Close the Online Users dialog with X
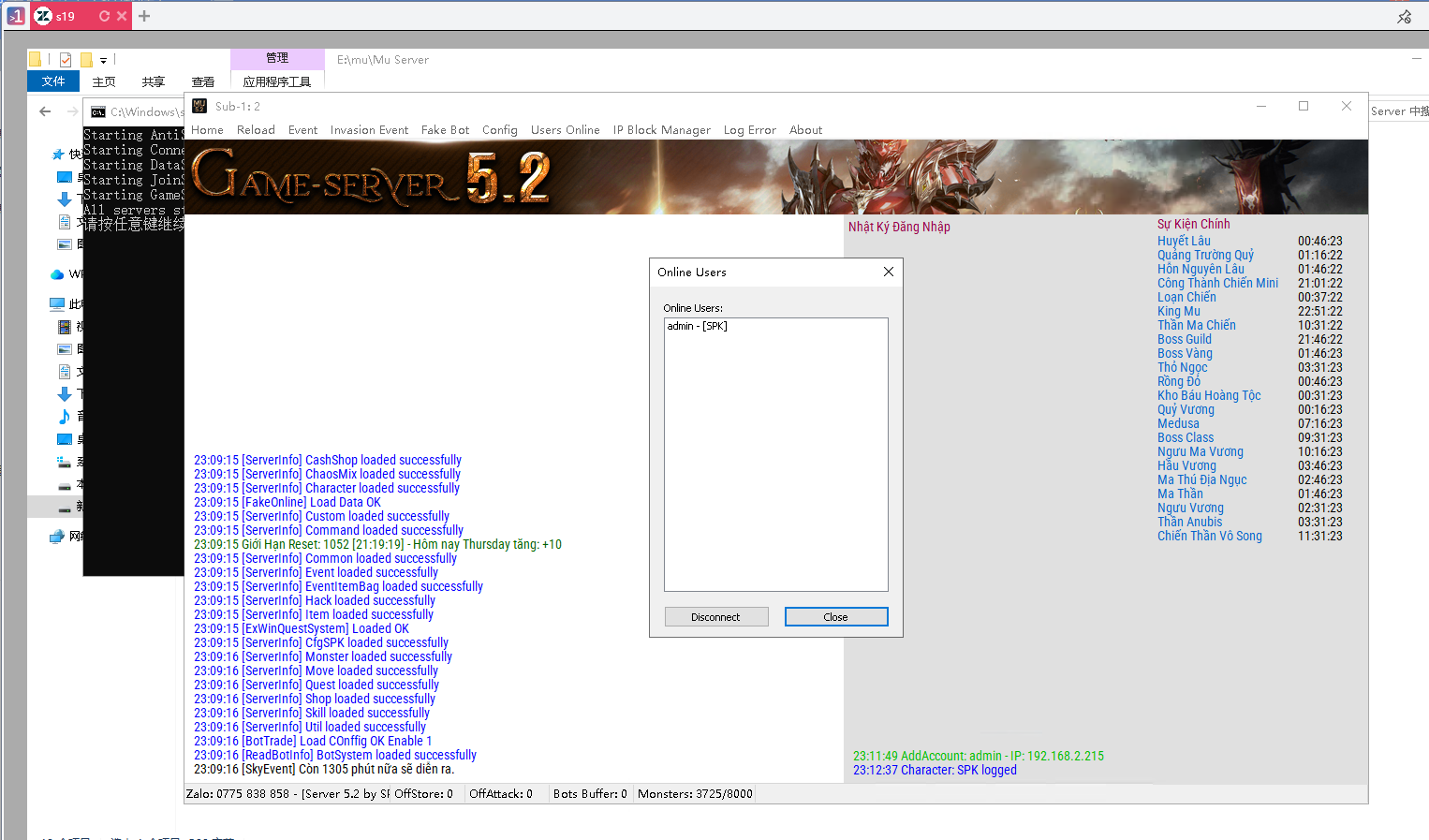Screen dimensions: 1429x840 point(889,272)
